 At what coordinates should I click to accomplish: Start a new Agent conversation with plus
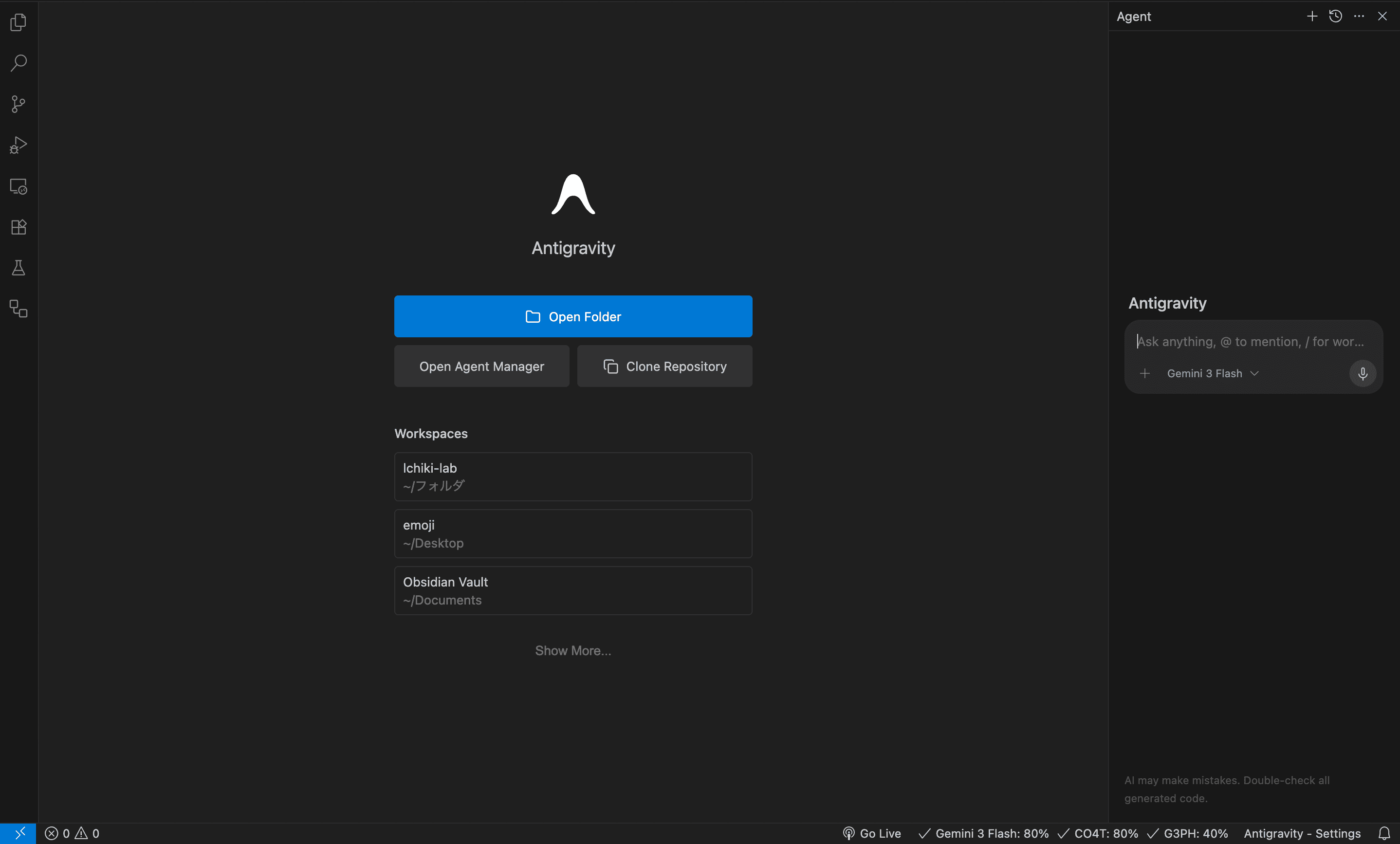coord(1312,17)
